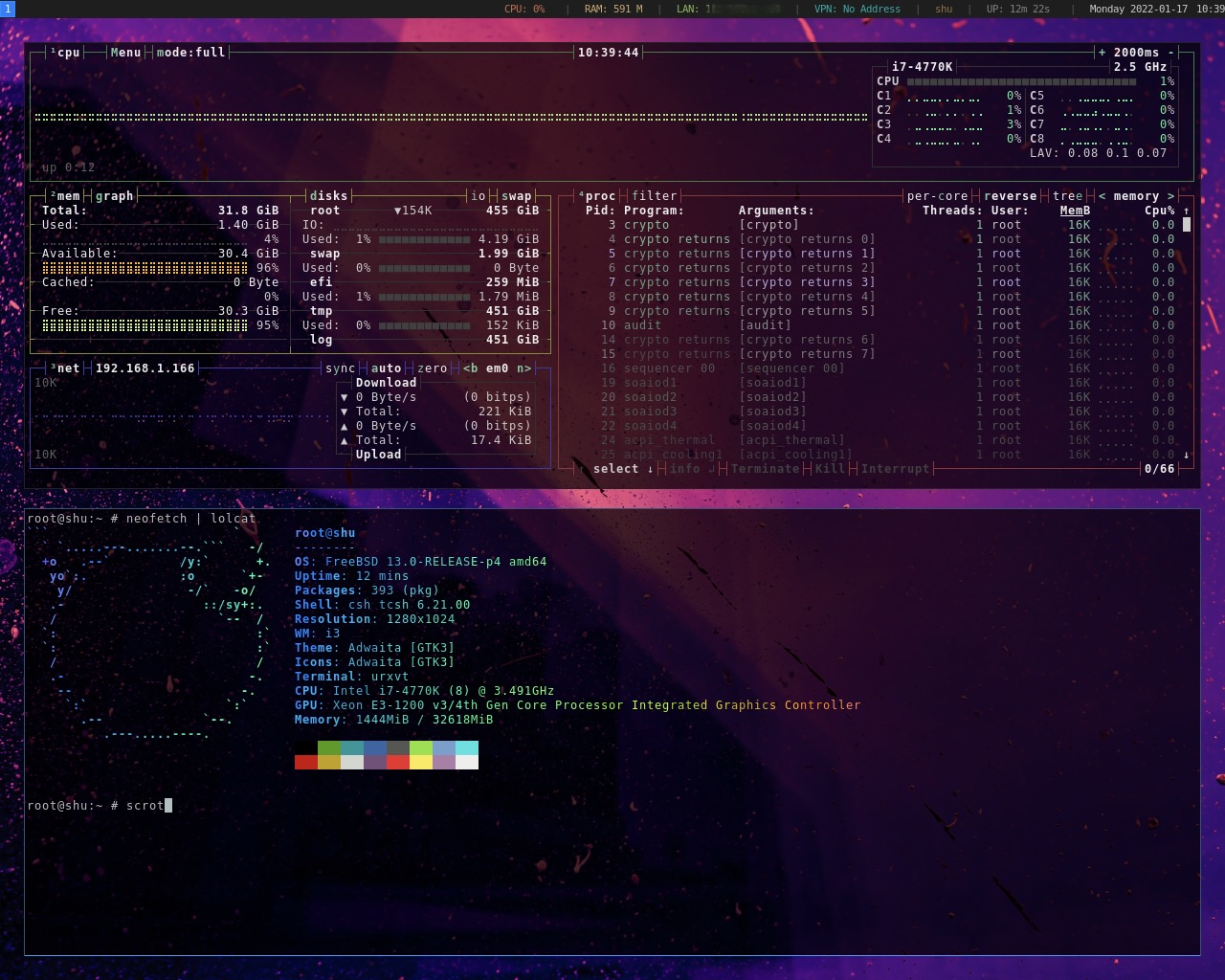Open the btop Menu
The image size is (1225, 980).
click(x=125, y=53)
